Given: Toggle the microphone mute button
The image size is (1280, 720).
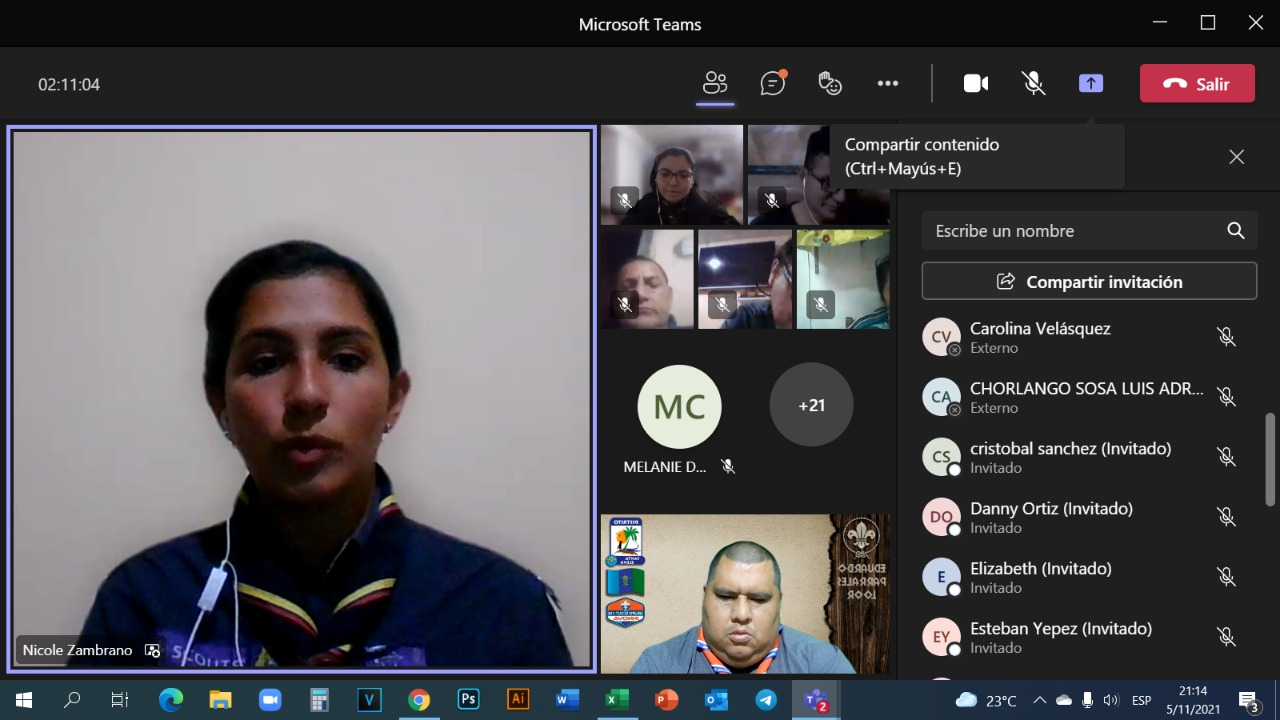Looking at the screenshot, I should coord(1034,84).
